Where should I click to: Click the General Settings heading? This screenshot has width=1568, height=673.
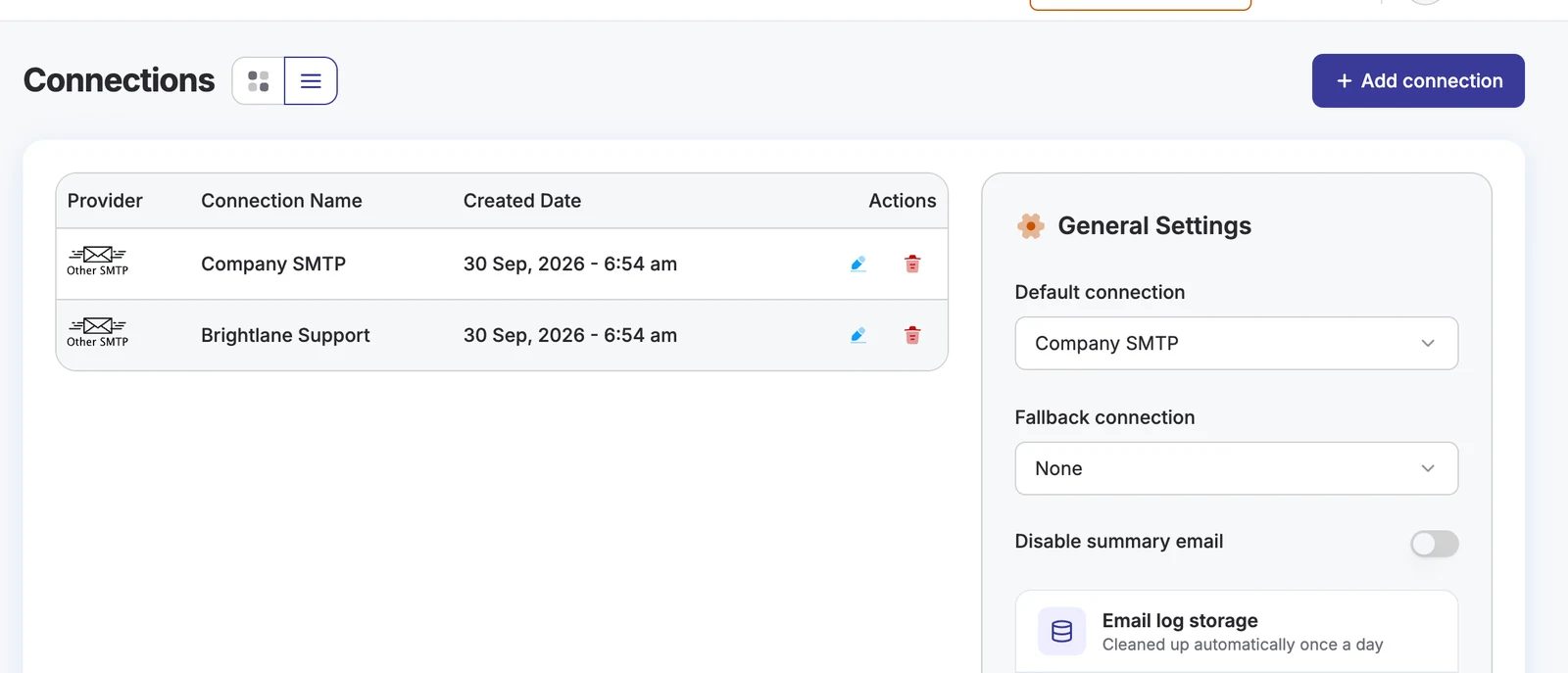pos(1154,226)
